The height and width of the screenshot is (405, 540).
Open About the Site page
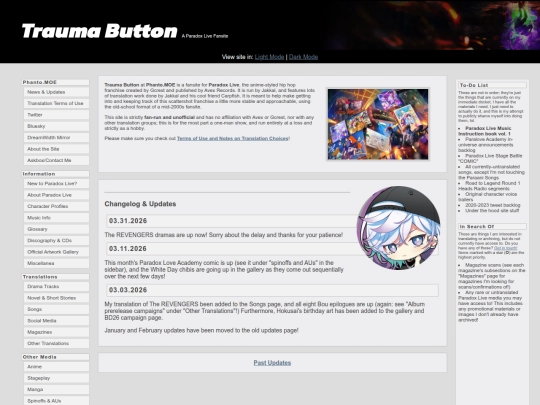coord(56,149)
